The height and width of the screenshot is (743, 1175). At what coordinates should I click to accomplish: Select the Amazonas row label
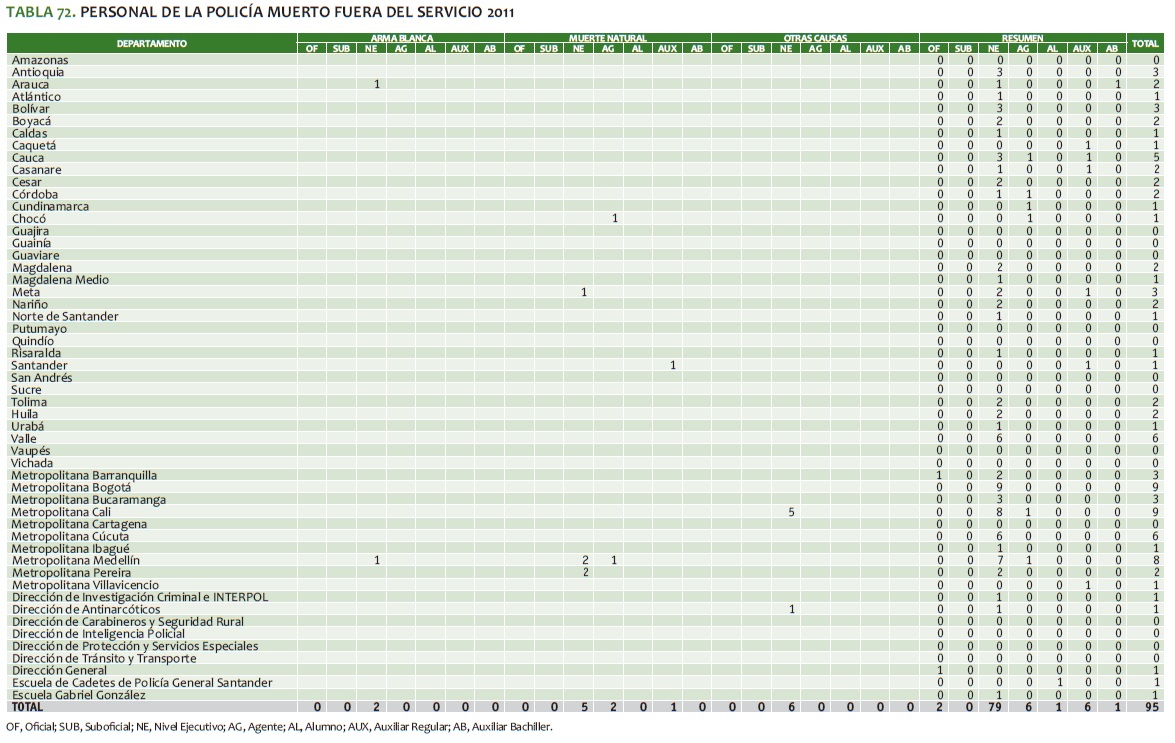40,60
